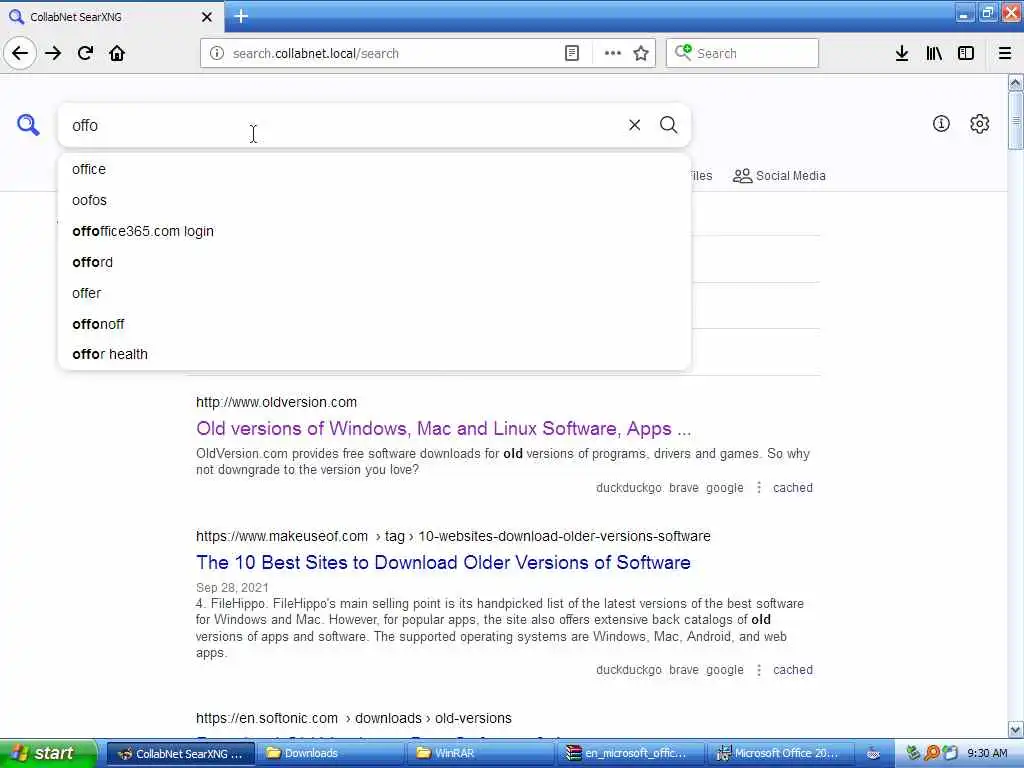Viewport: 1024px width, 768px height.
Task: Go back using the browser back arrow
Action: [x=20, y=53]
